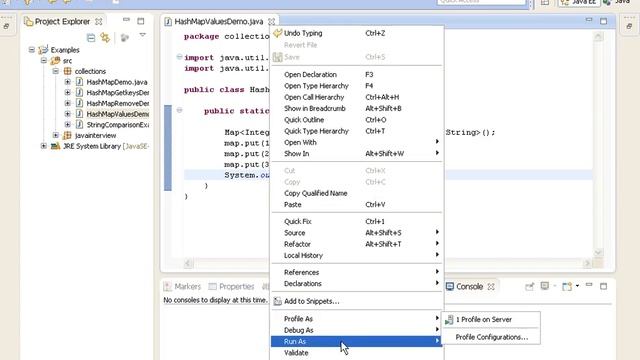Image resolution: width=640 pixels, height=360 pixels.
Task: Choose 1 Profile on Server submenu item
Action: 491,320
